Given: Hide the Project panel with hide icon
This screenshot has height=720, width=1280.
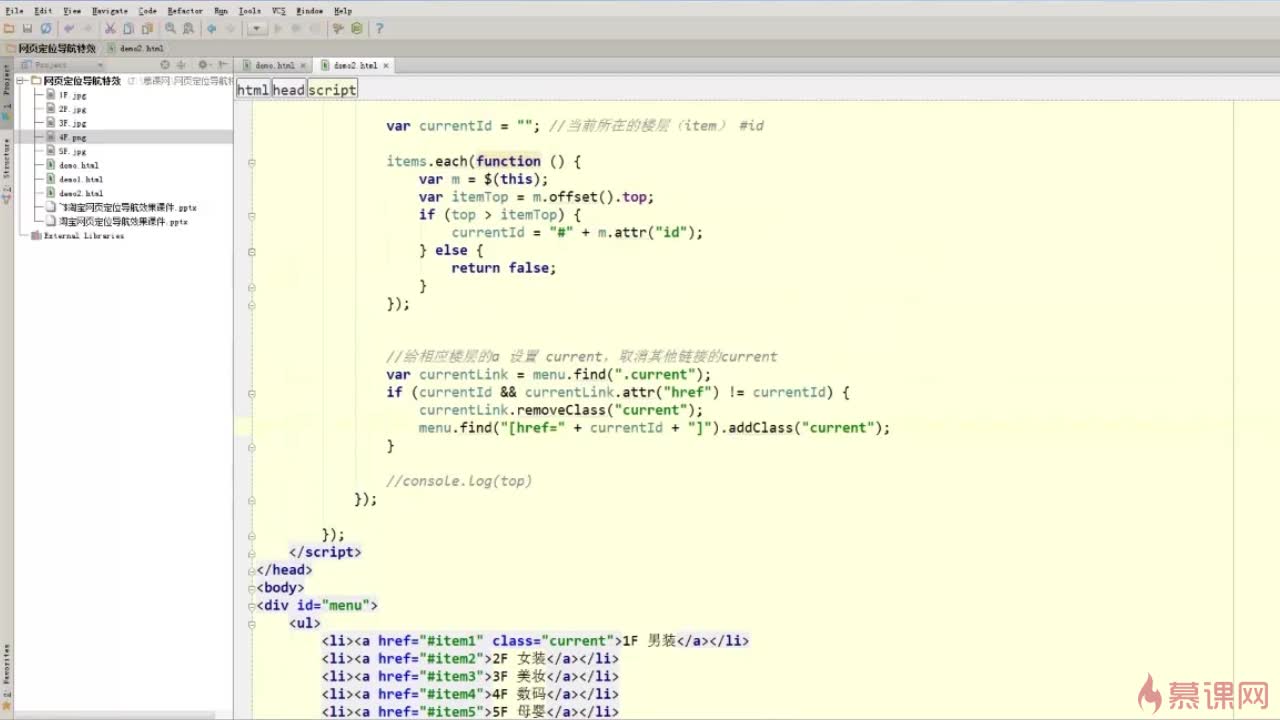Looking at the screenshot, I should [x=223, y=65].
